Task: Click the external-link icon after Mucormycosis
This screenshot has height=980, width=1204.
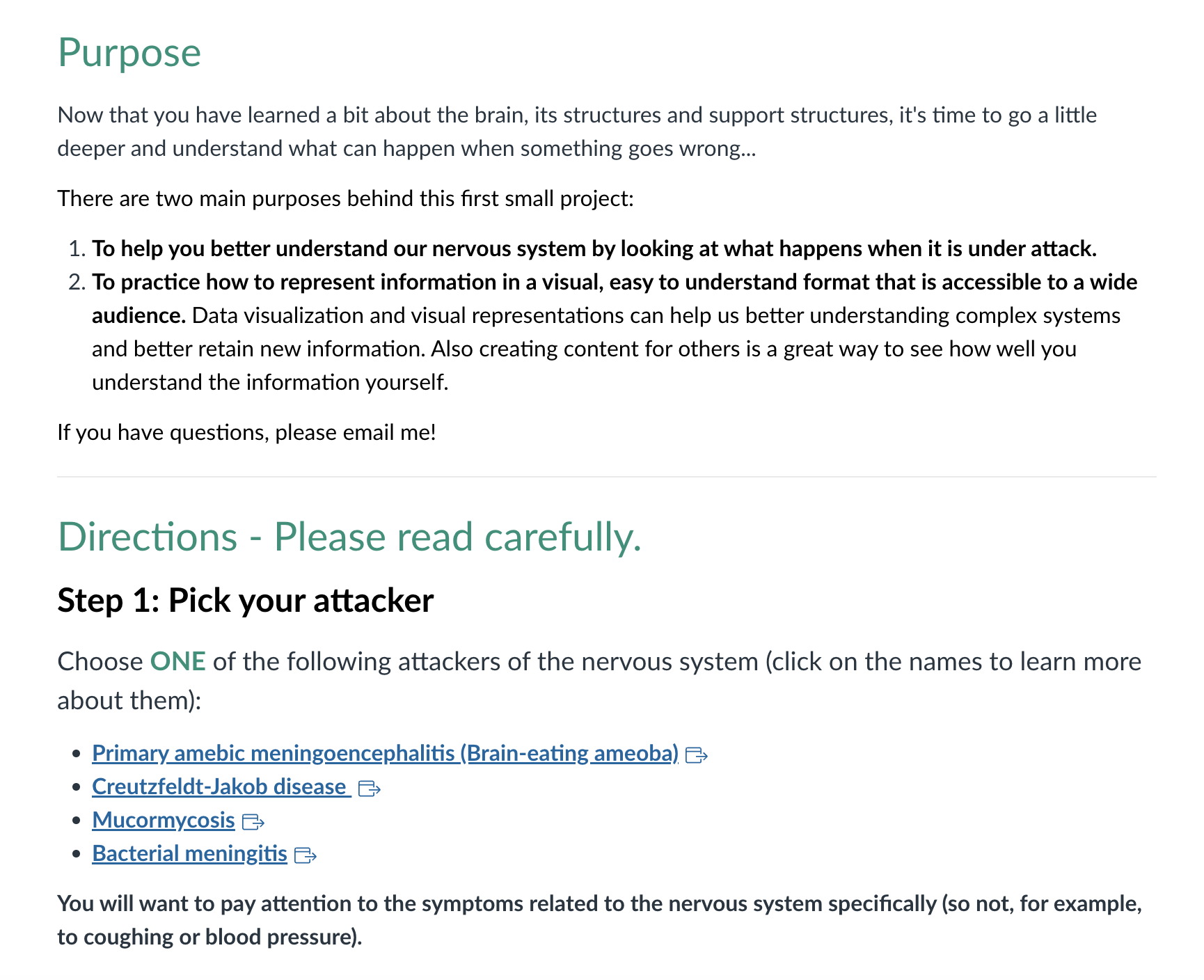Action: [253, 821]
